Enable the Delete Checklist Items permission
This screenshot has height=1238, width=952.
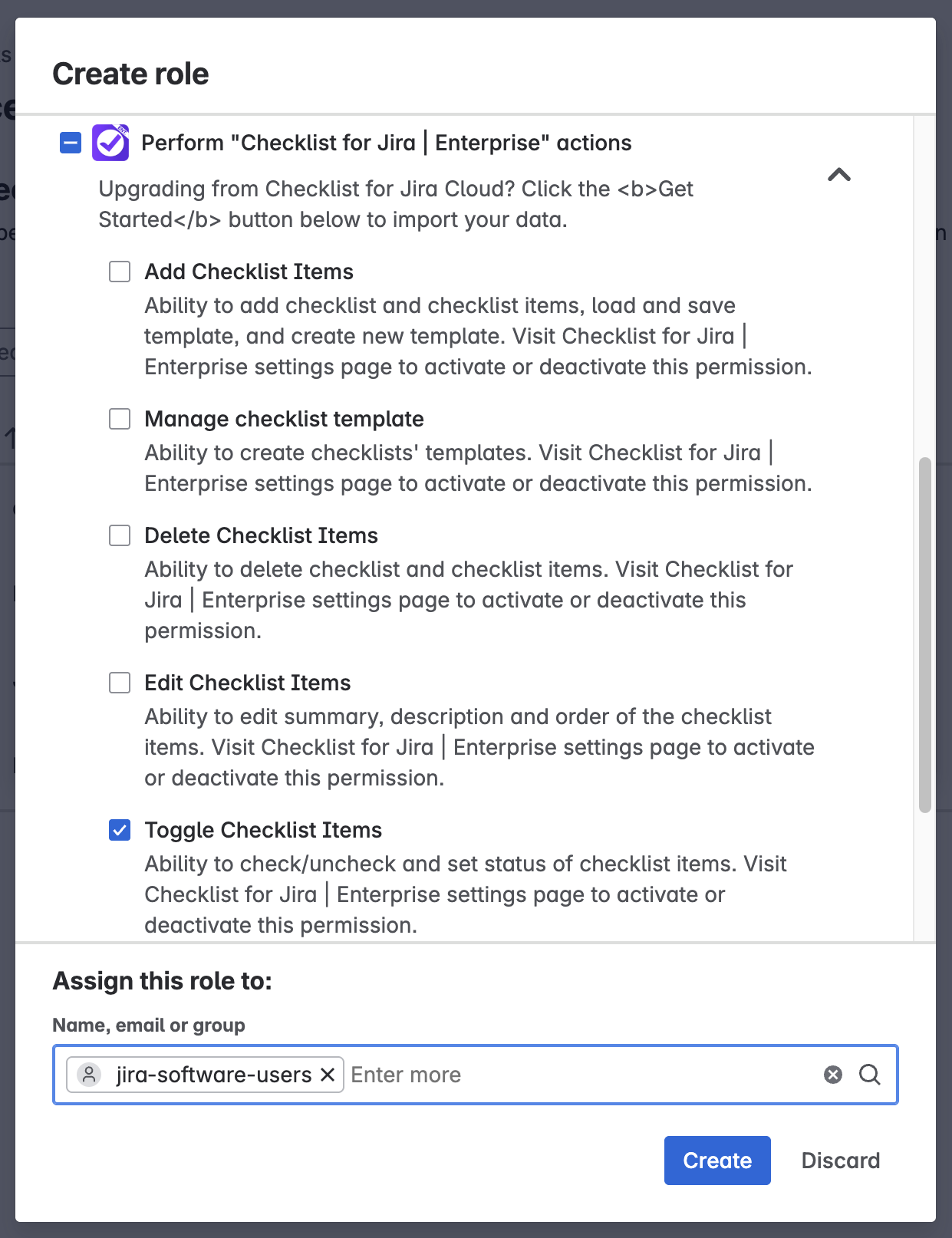tap(120, 535)
